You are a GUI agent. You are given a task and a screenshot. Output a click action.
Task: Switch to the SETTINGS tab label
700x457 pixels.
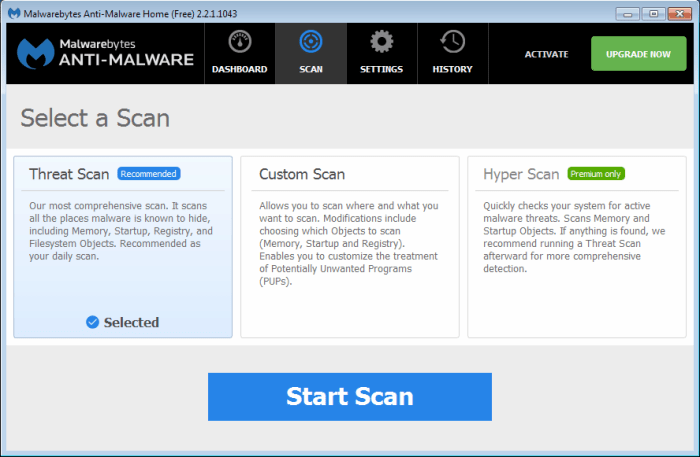click(x=382, y=69)
